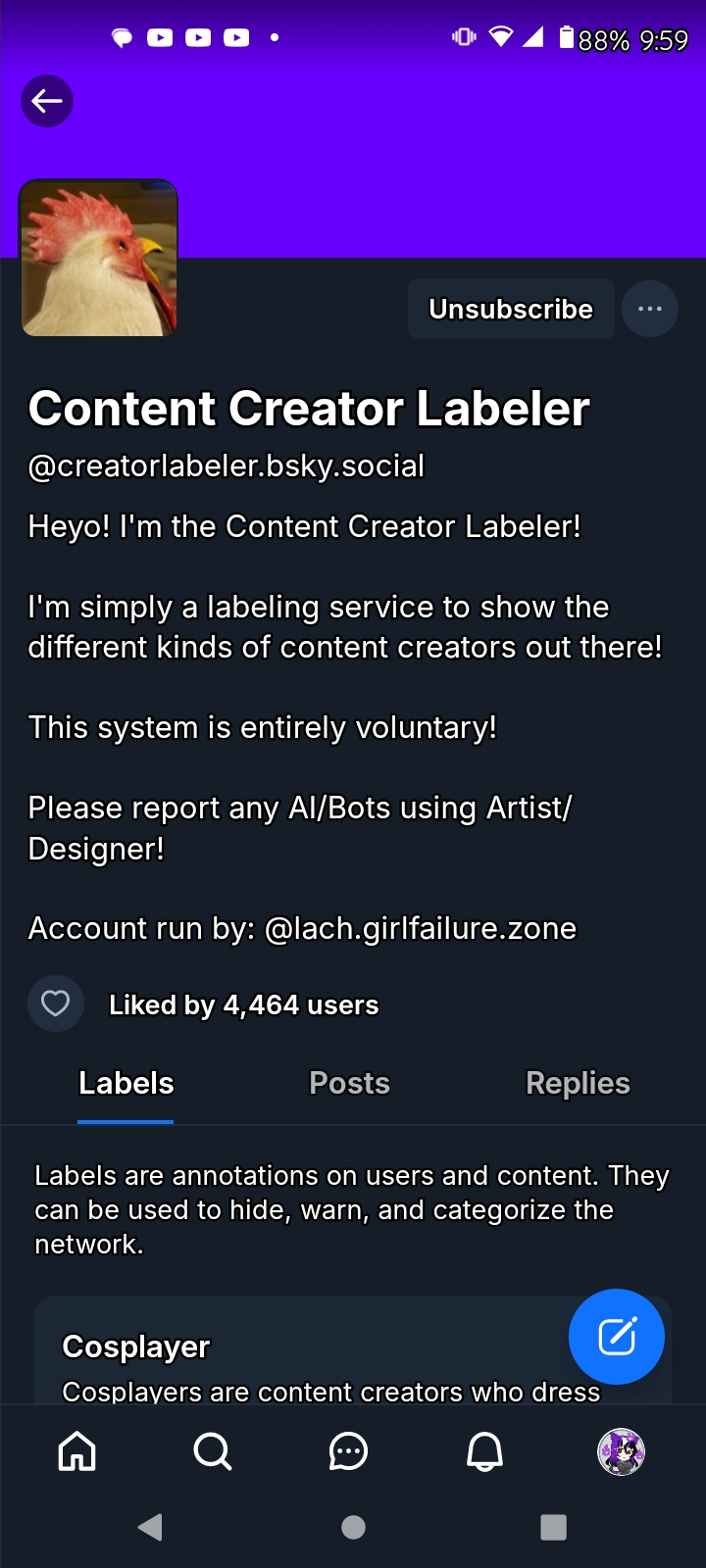Open Chat messages icon
The width and height of the screenshot is (706, 1568).
[348, 1451]
